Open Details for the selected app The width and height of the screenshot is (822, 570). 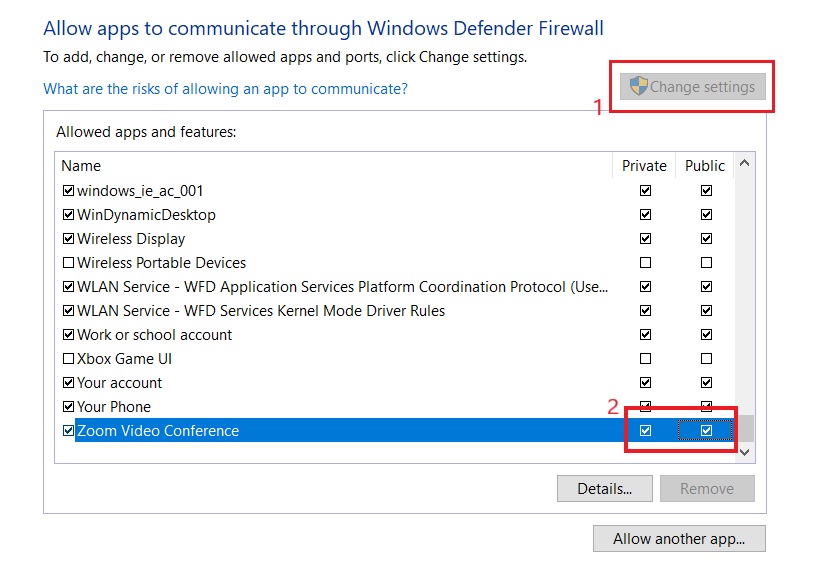[x=604, y=489]
